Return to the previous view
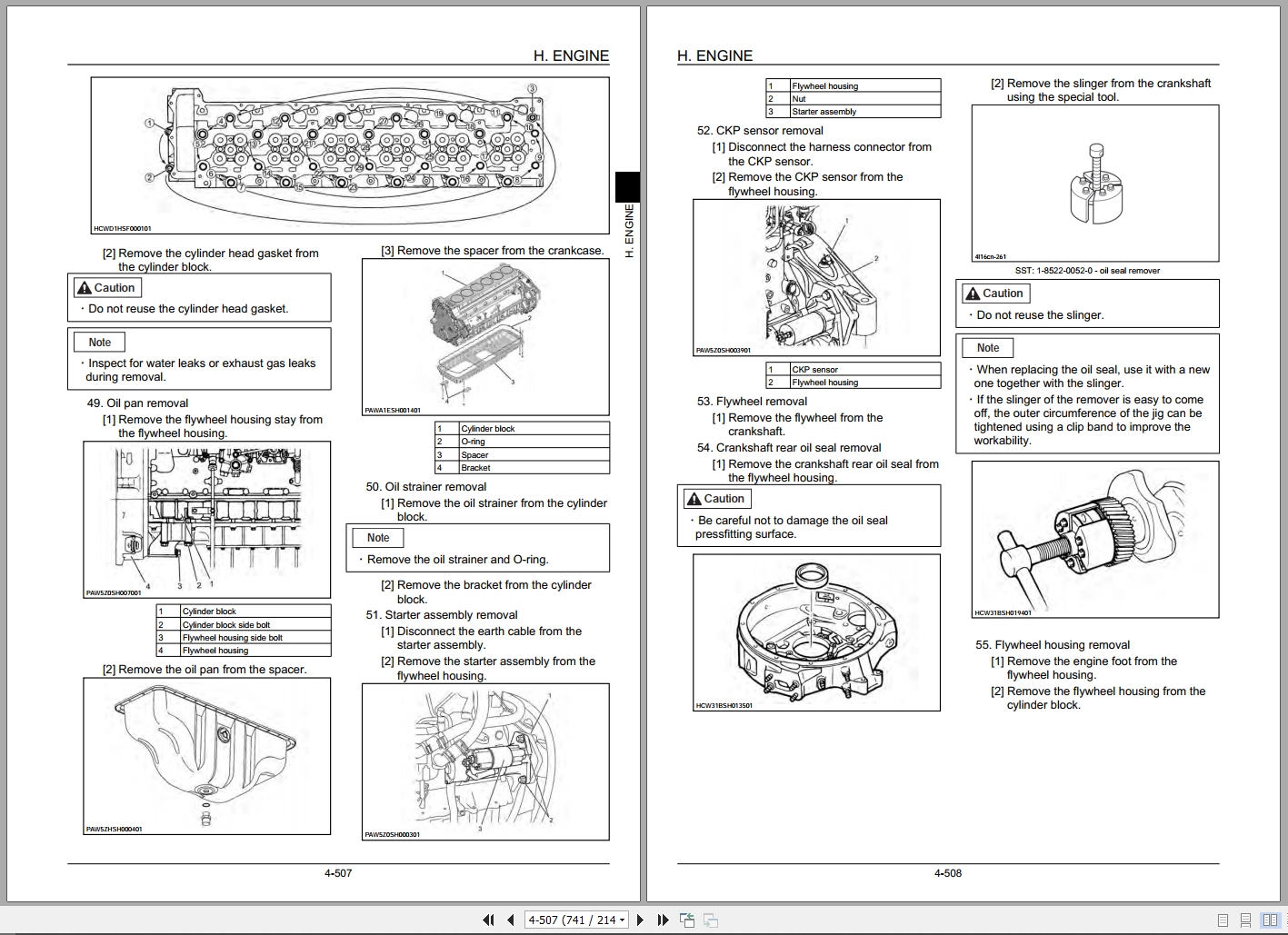The width and height of the screenshot is (1288, 935). click(687, 920)
